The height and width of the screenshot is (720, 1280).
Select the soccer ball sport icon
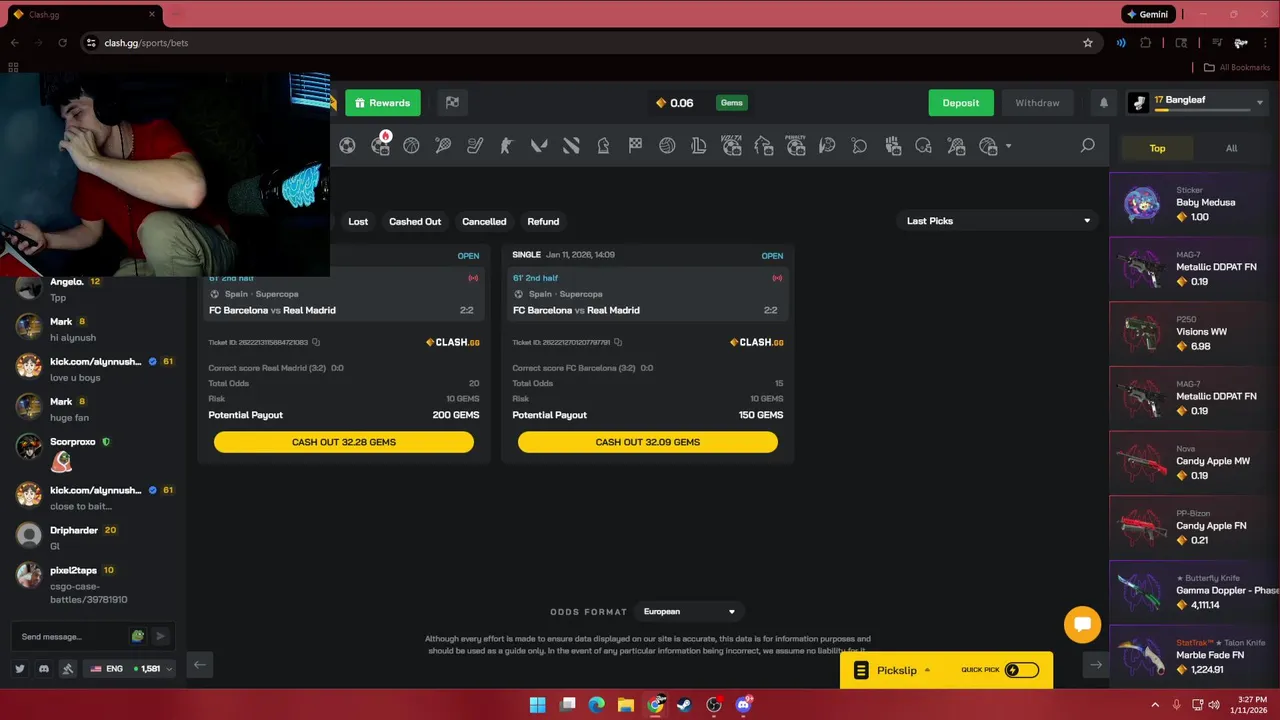347,146
